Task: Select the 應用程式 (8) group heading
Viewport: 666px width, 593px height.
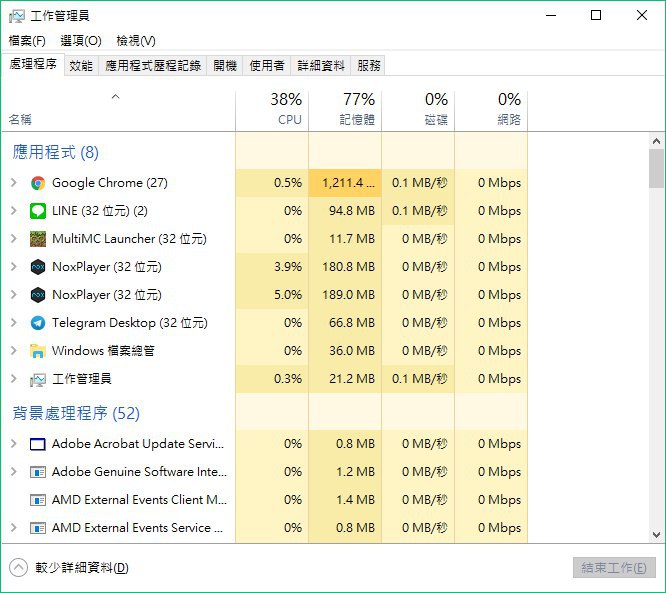Action: (x=56, y=152)
